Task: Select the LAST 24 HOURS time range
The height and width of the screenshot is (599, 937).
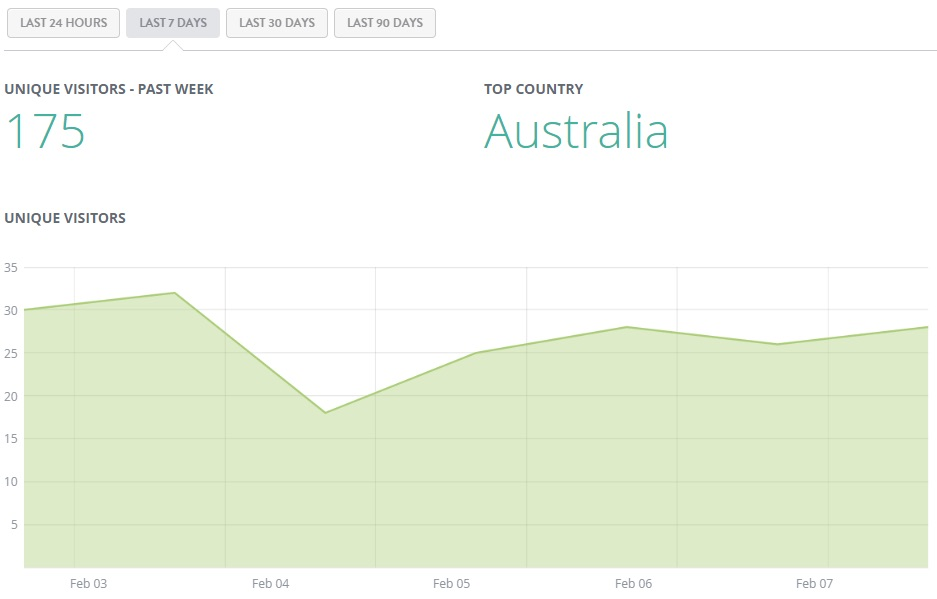Action: [x=63, y=23]
